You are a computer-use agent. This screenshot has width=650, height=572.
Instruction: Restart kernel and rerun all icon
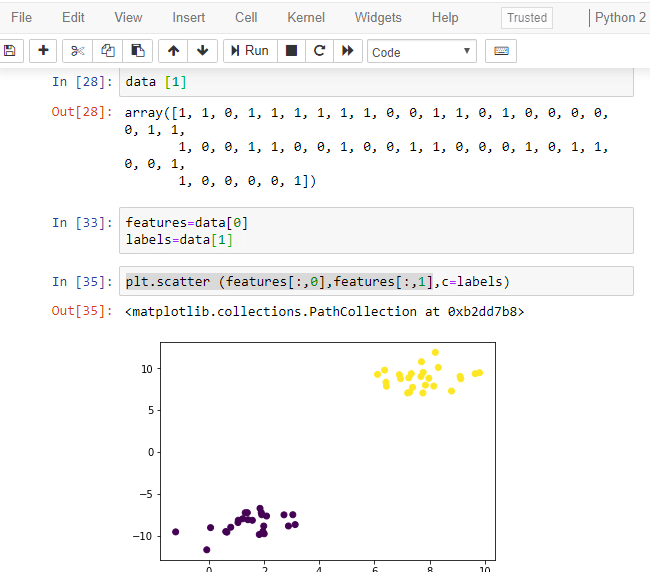click(x=347, y=51)
